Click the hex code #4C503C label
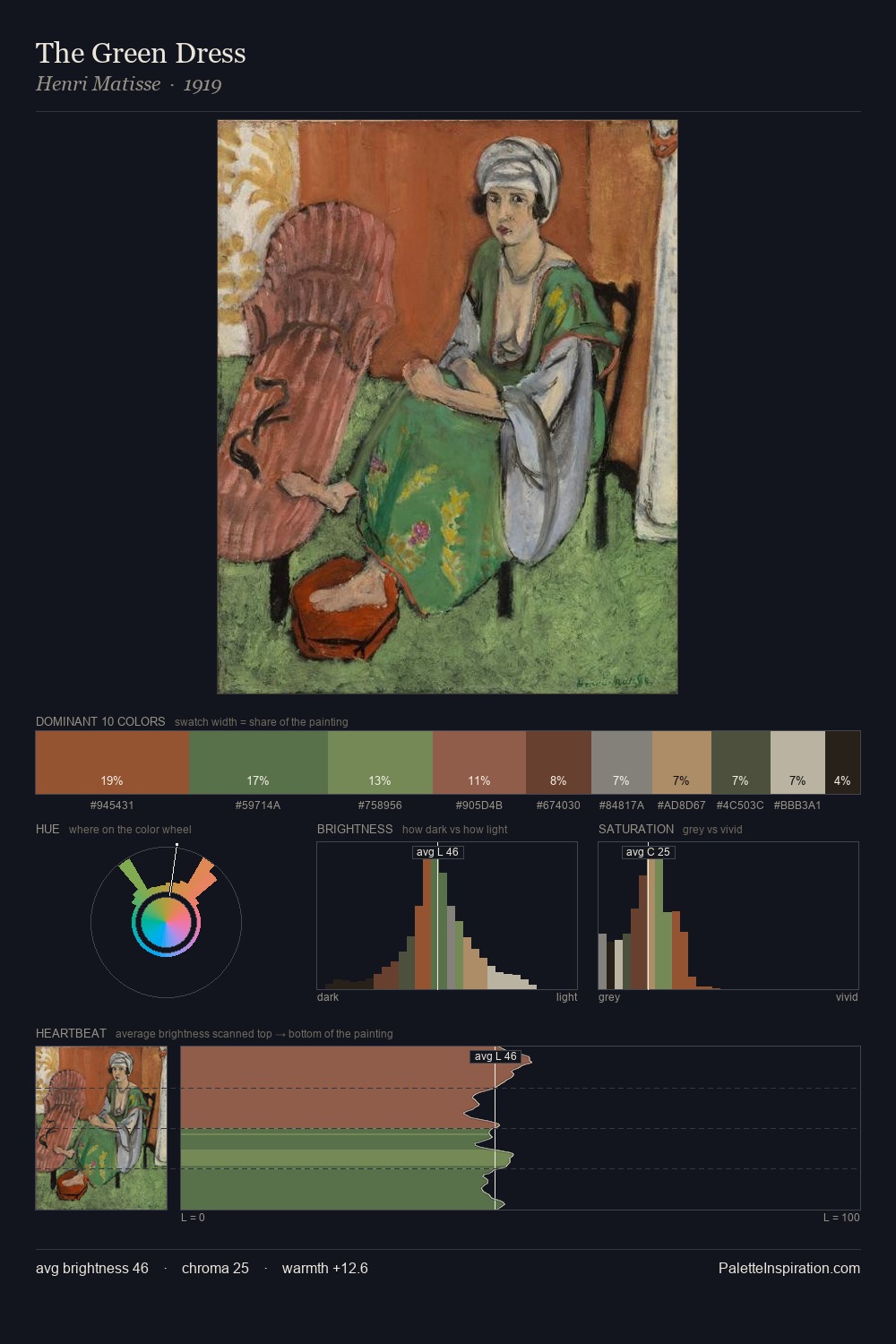Screen dimensions: 896x1344 [x=740, y=806]
